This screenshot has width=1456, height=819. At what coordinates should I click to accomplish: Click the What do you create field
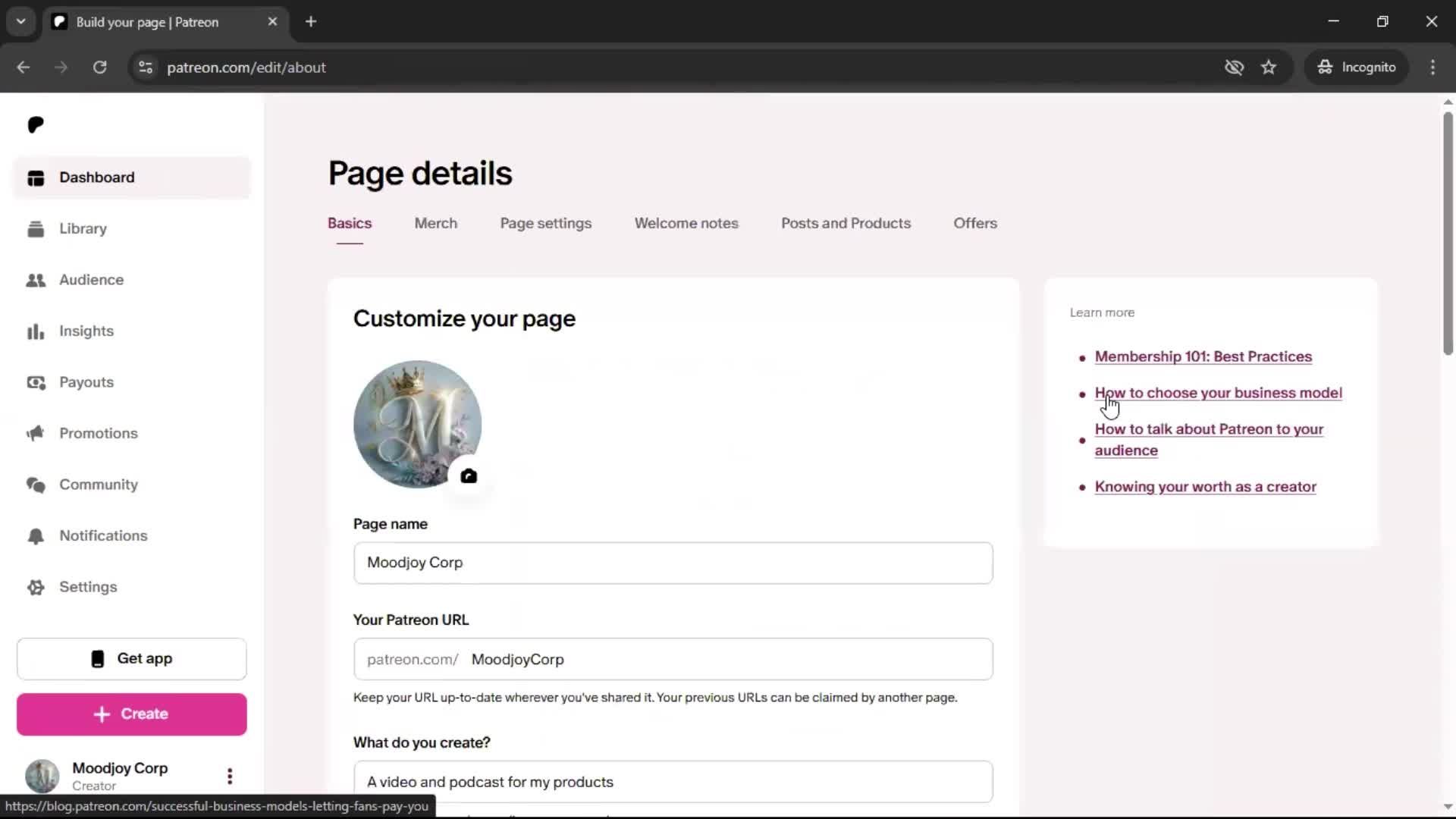pyautogui.click(x=673, y=782)
